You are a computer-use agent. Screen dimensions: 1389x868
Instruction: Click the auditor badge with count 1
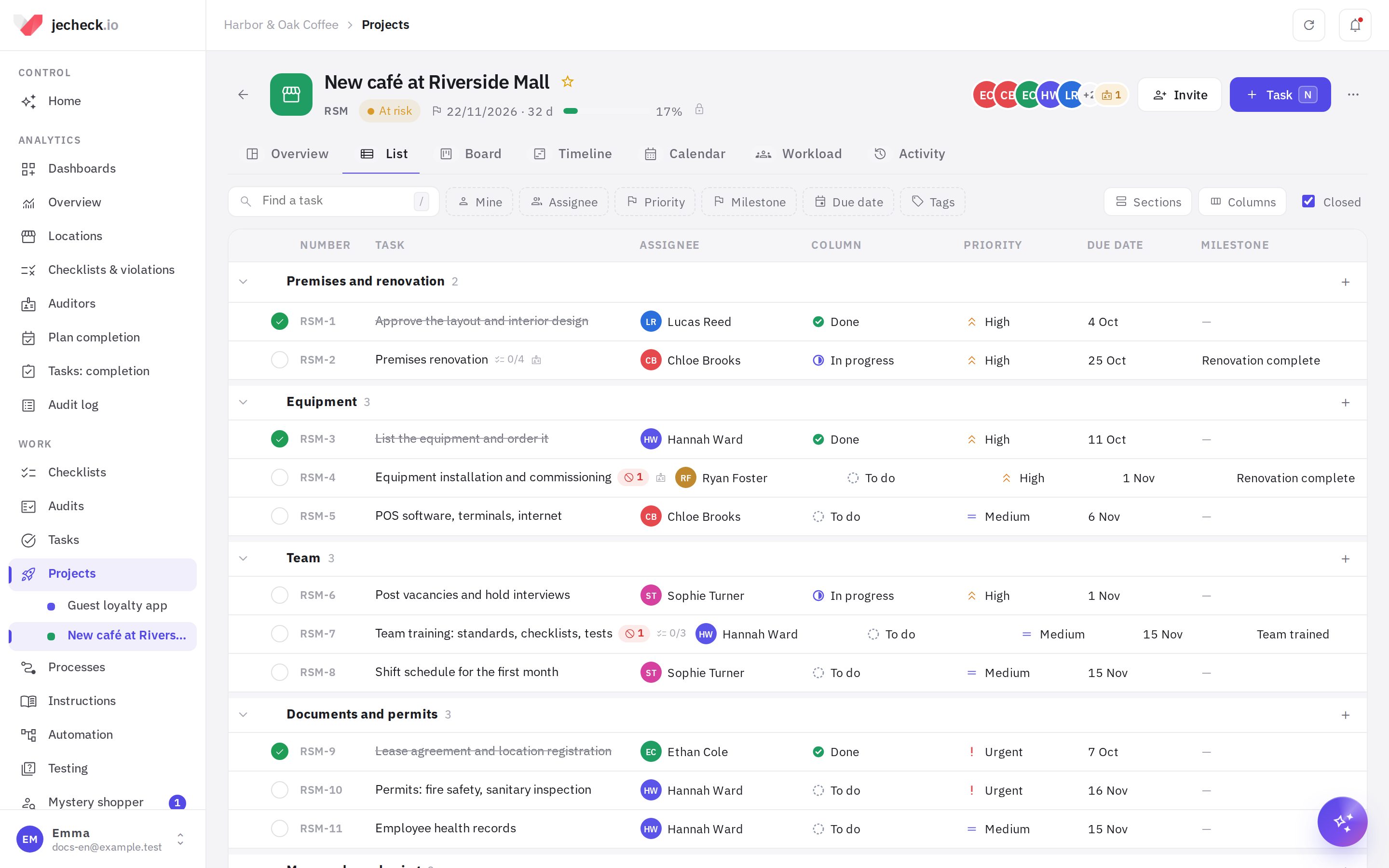pyautogui.click(x=1111, y=95)
